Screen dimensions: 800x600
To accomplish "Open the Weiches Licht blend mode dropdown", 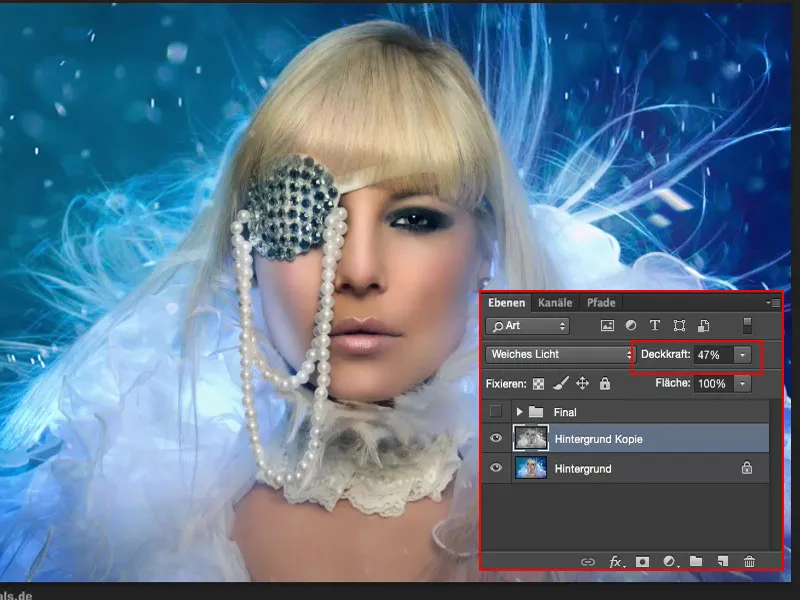I will coord(559,354).
